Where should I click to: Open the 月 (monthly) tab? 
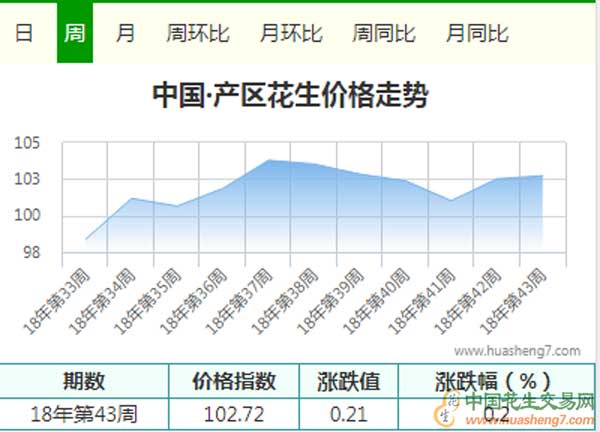[125, 32]
